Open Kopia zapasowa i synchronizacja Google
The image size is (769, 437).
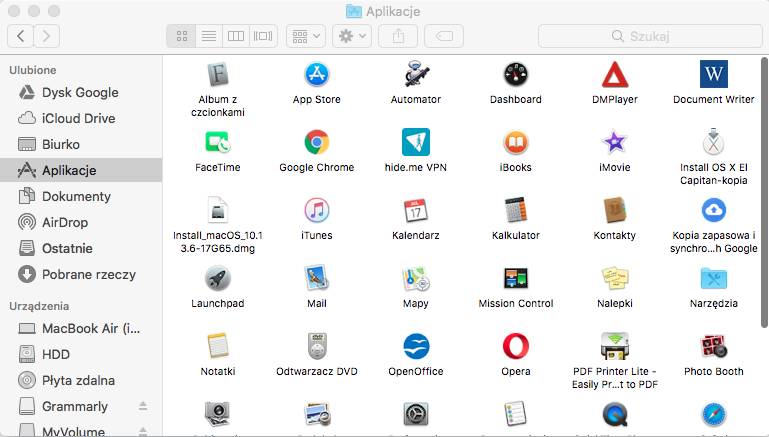pyautogui.click(x=714, y=210)
